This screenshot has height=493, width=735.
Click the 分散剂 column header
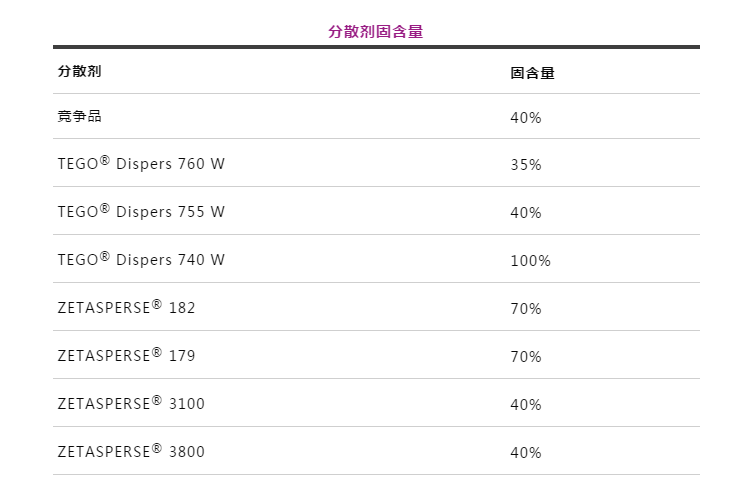80,72
